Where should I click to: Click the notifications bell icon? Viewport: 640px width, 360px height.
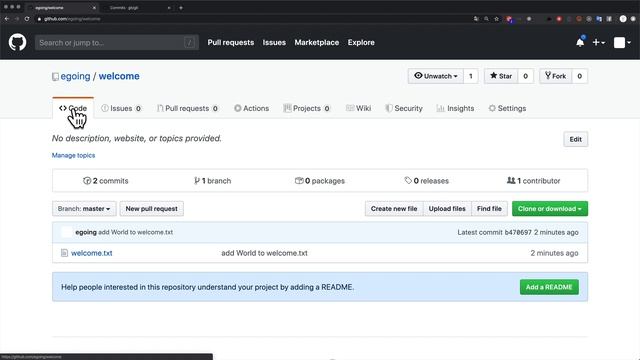click(580, 42)
